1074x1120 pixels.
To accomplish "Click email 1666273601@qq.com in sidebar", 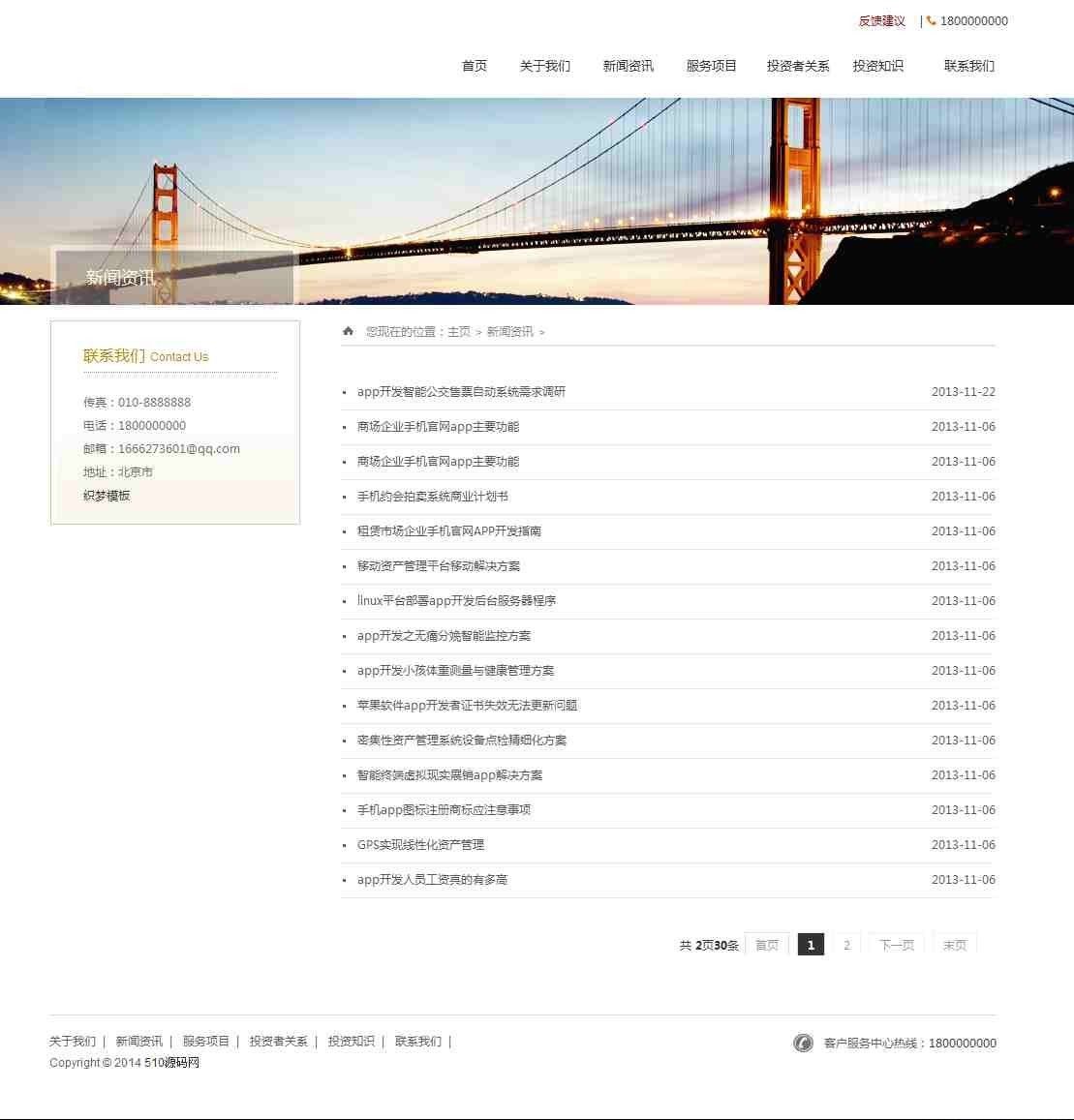I will (178, 448).
